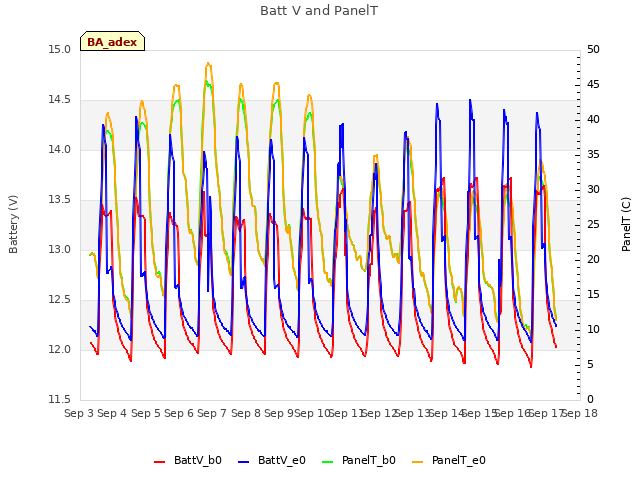Image resolution: width=640 pixels, height=480 pixels.
Task: Click the 10 tick on the PanelT axis
Action: (x=593, y=329)
